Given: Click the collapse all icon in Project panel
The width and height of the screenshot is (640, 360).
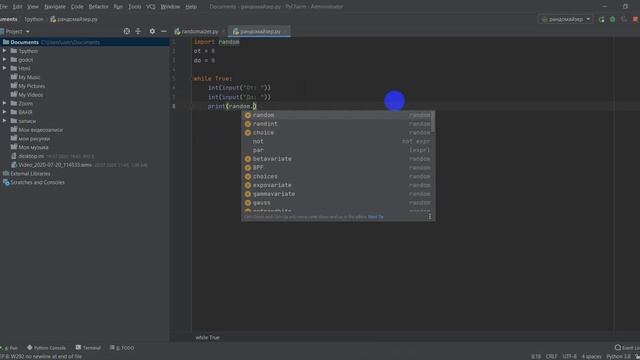Looking at the screenshot, I should (138, 31).
